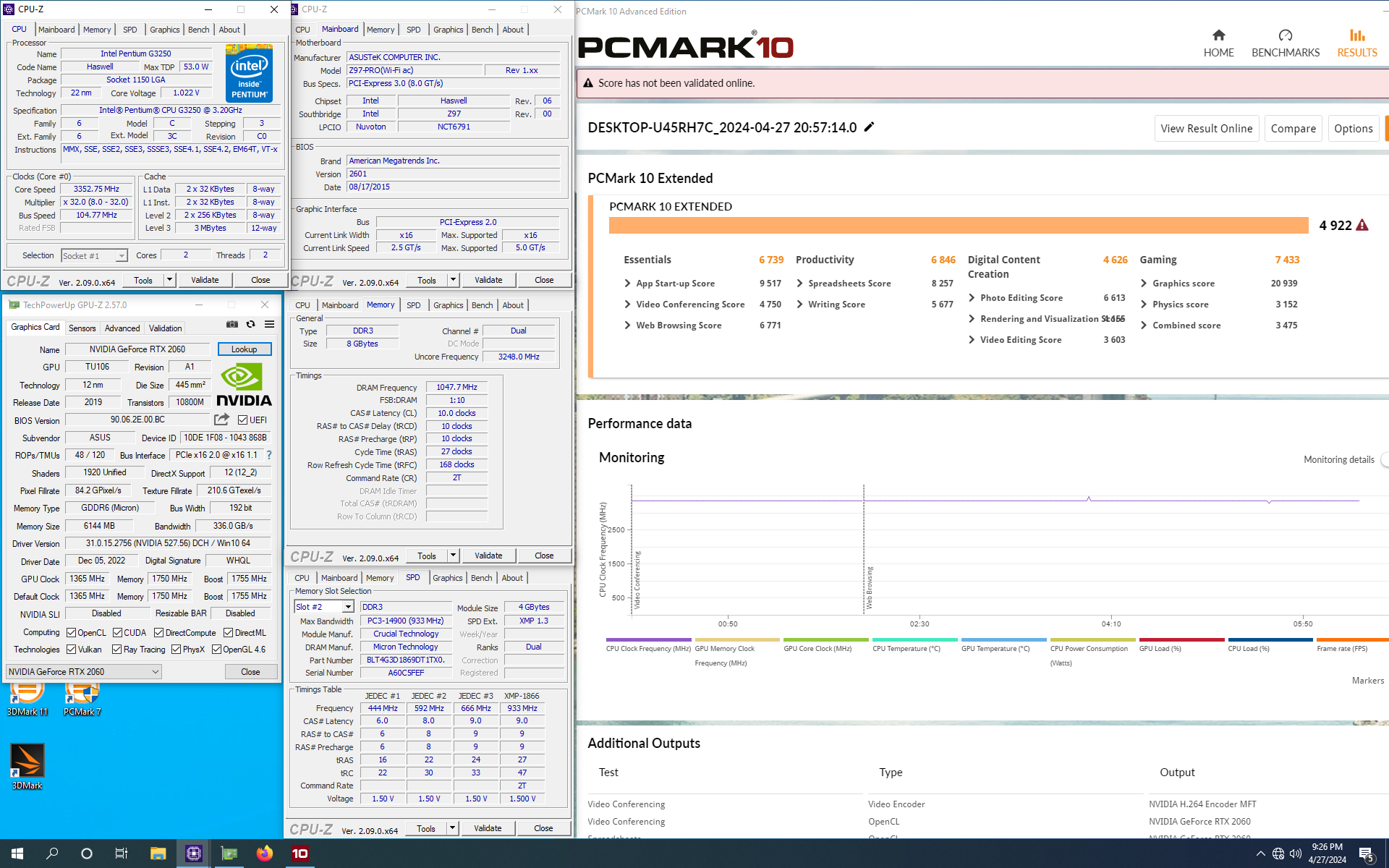Open the Advanced tab in GPU-Z
Image resolution: width=1389 pixels, height=868 pixels.
pos(122,328)
